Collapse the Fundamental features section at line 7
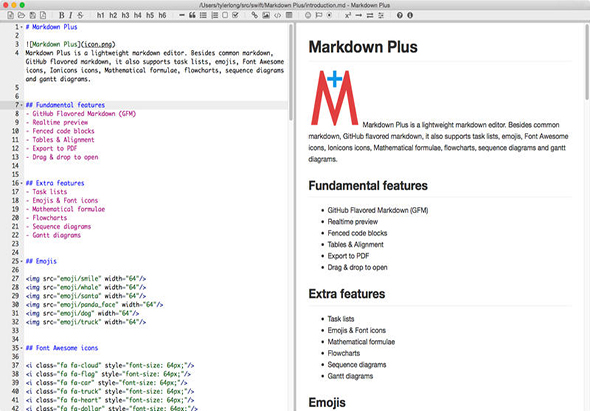Image resolution: width=590 pixels, height=411 pixels. [21, 105]
